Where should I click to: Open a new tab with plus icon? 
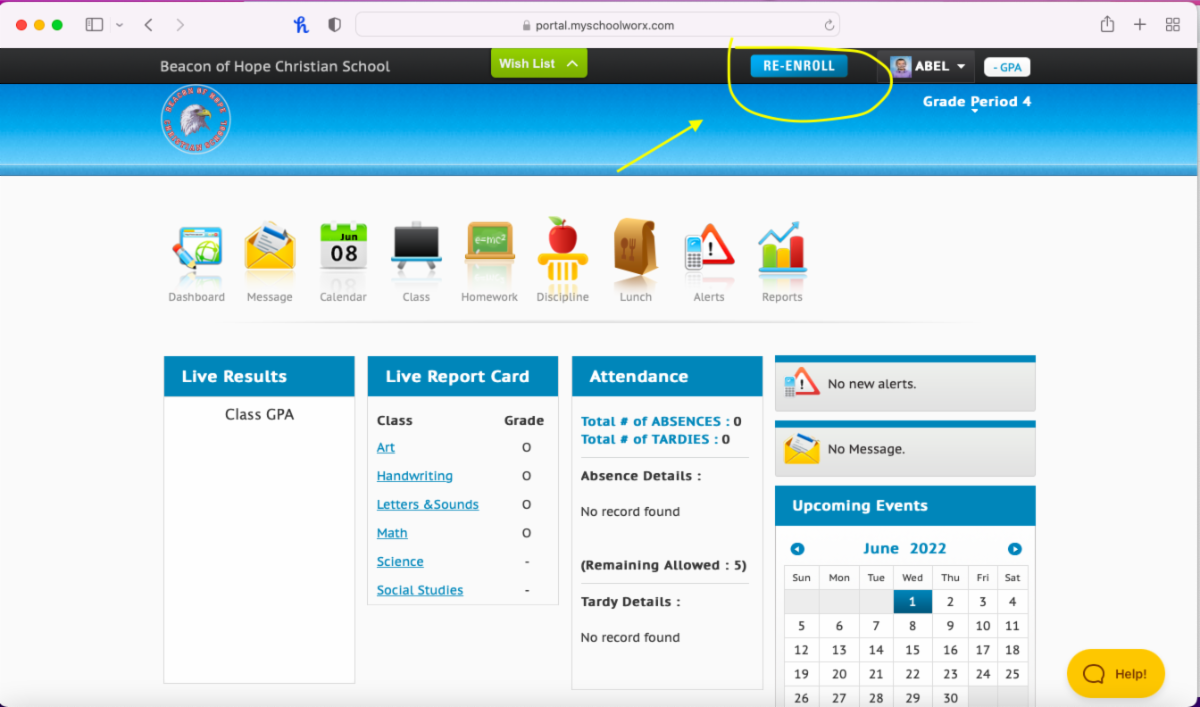click(x=1140, y=25)
